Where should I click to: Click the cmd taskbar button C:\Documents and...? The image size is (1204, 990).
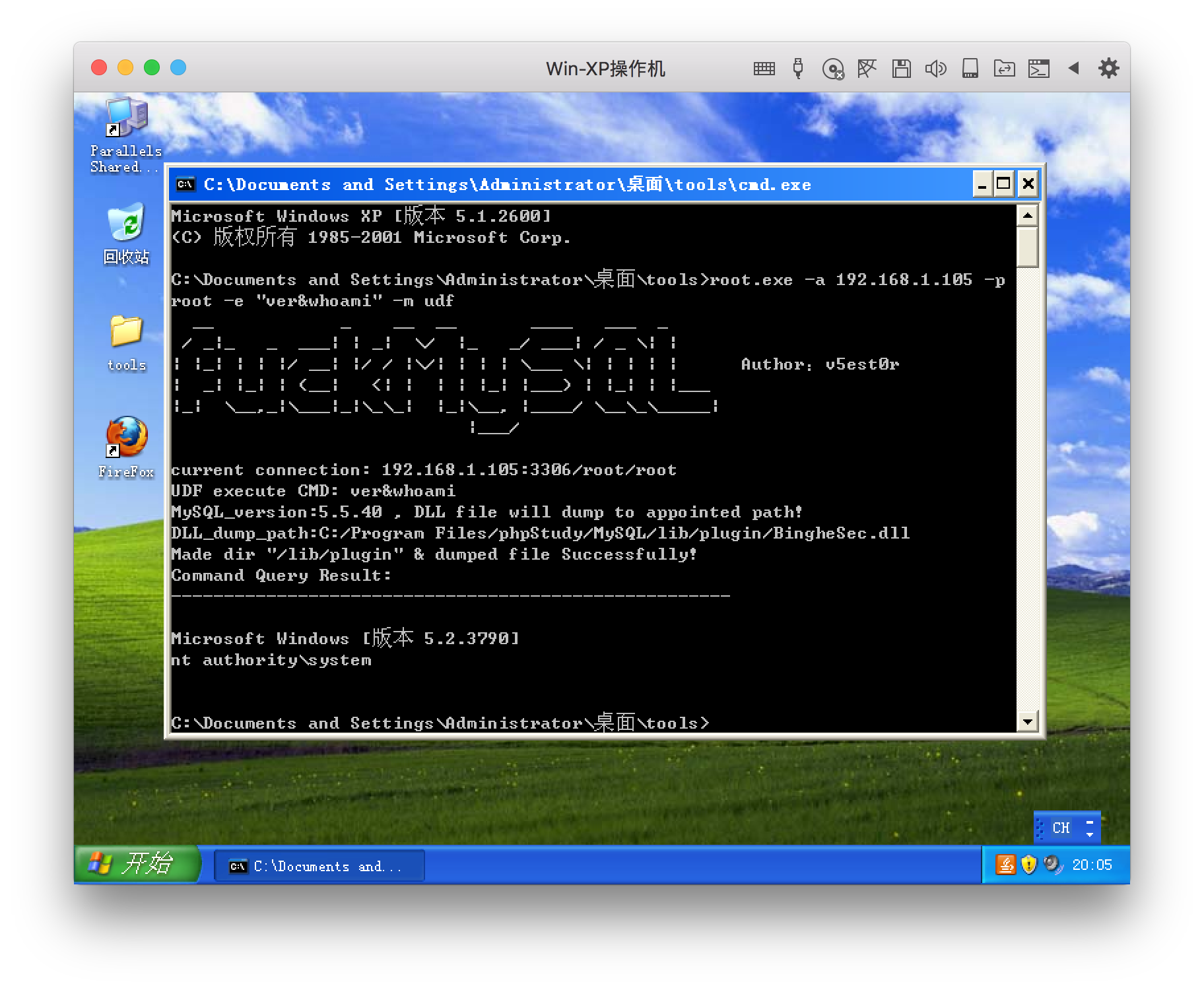319,866
